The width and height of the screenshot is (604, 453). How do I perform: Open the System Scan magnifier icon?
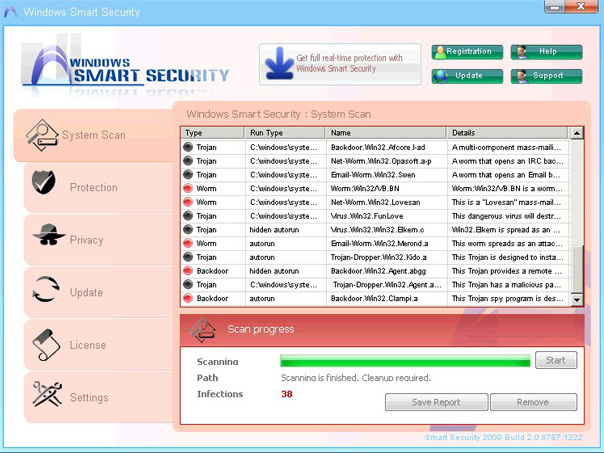(x=42, y=135)
